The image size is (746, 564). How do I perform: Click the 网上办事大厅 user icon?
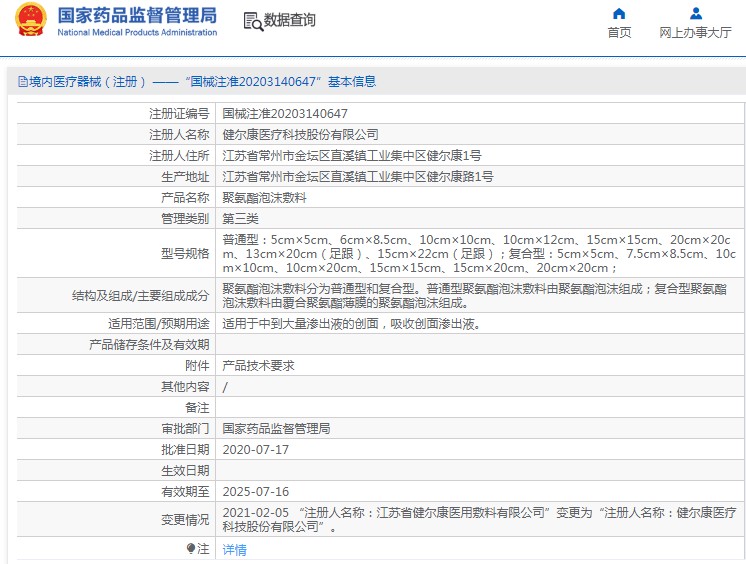coord(696,13)
